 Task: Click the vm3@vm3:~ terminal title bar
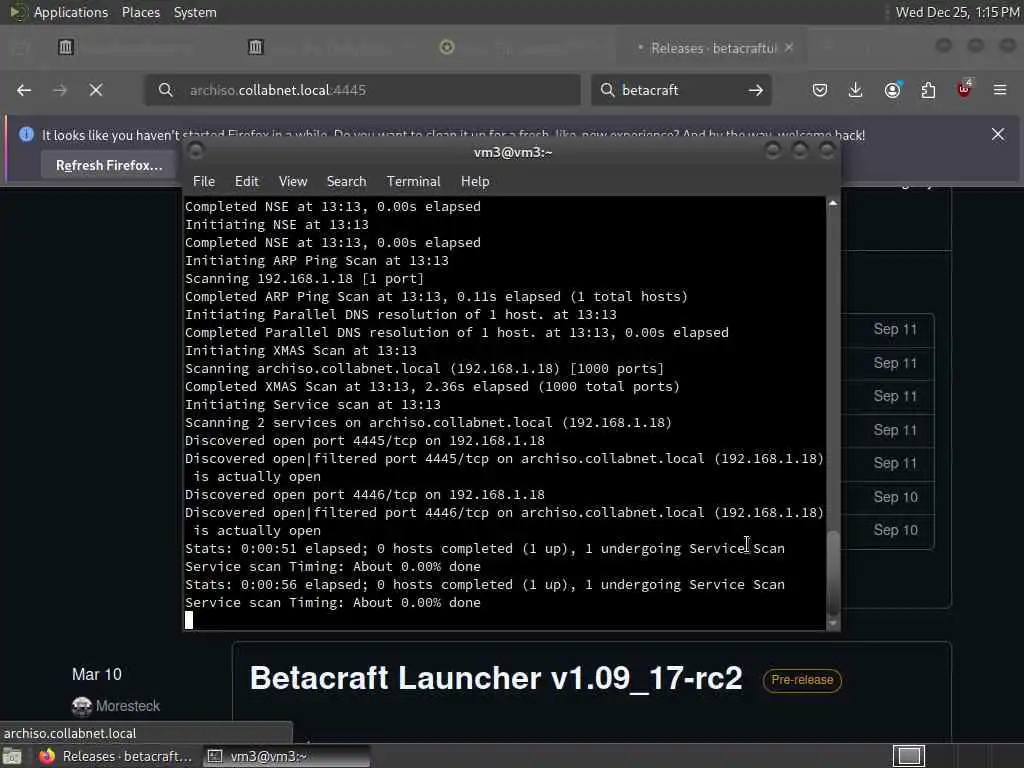[x=513, y=152]
